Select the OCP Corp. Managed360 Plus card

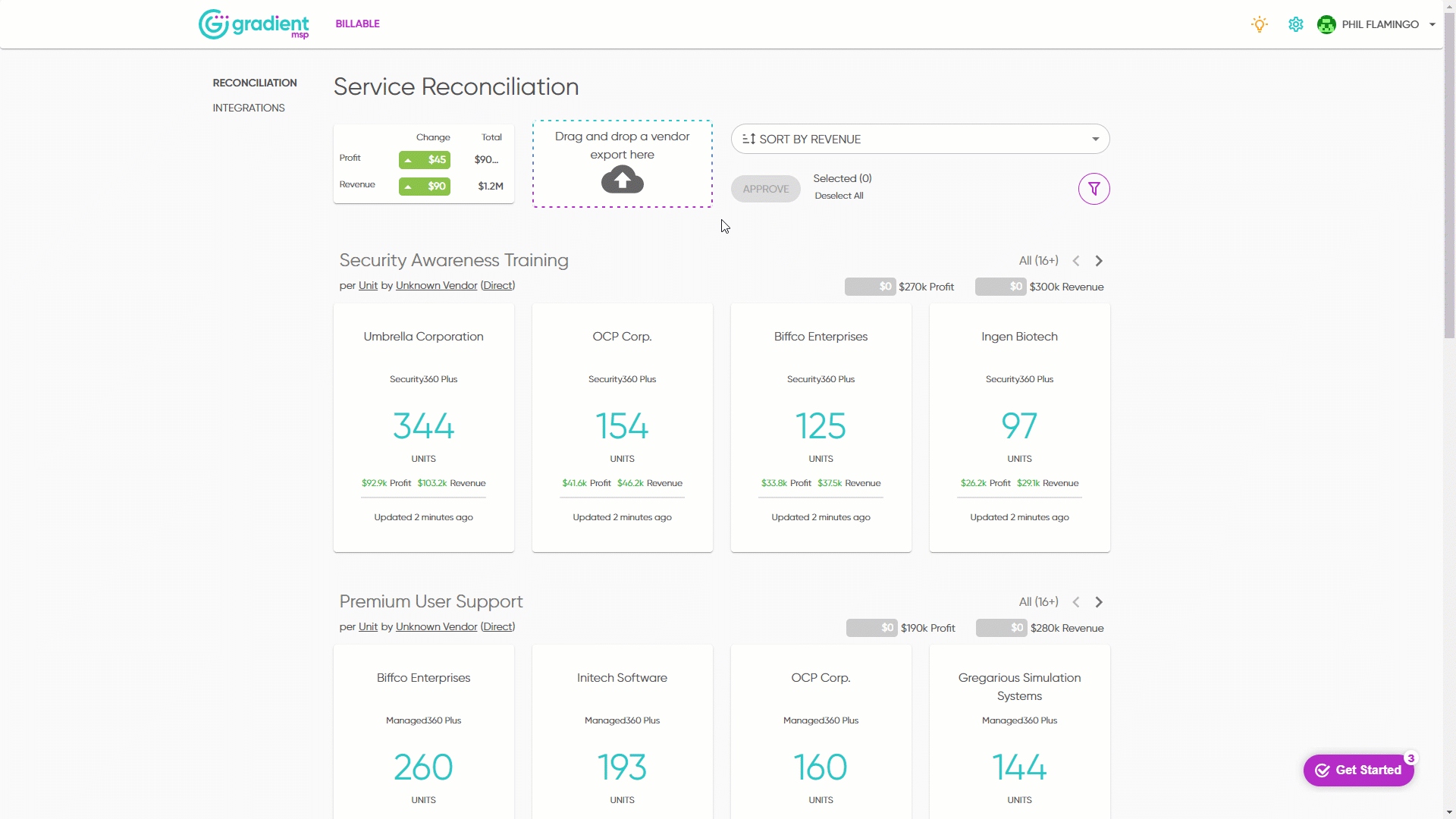[x=821, y=732]
